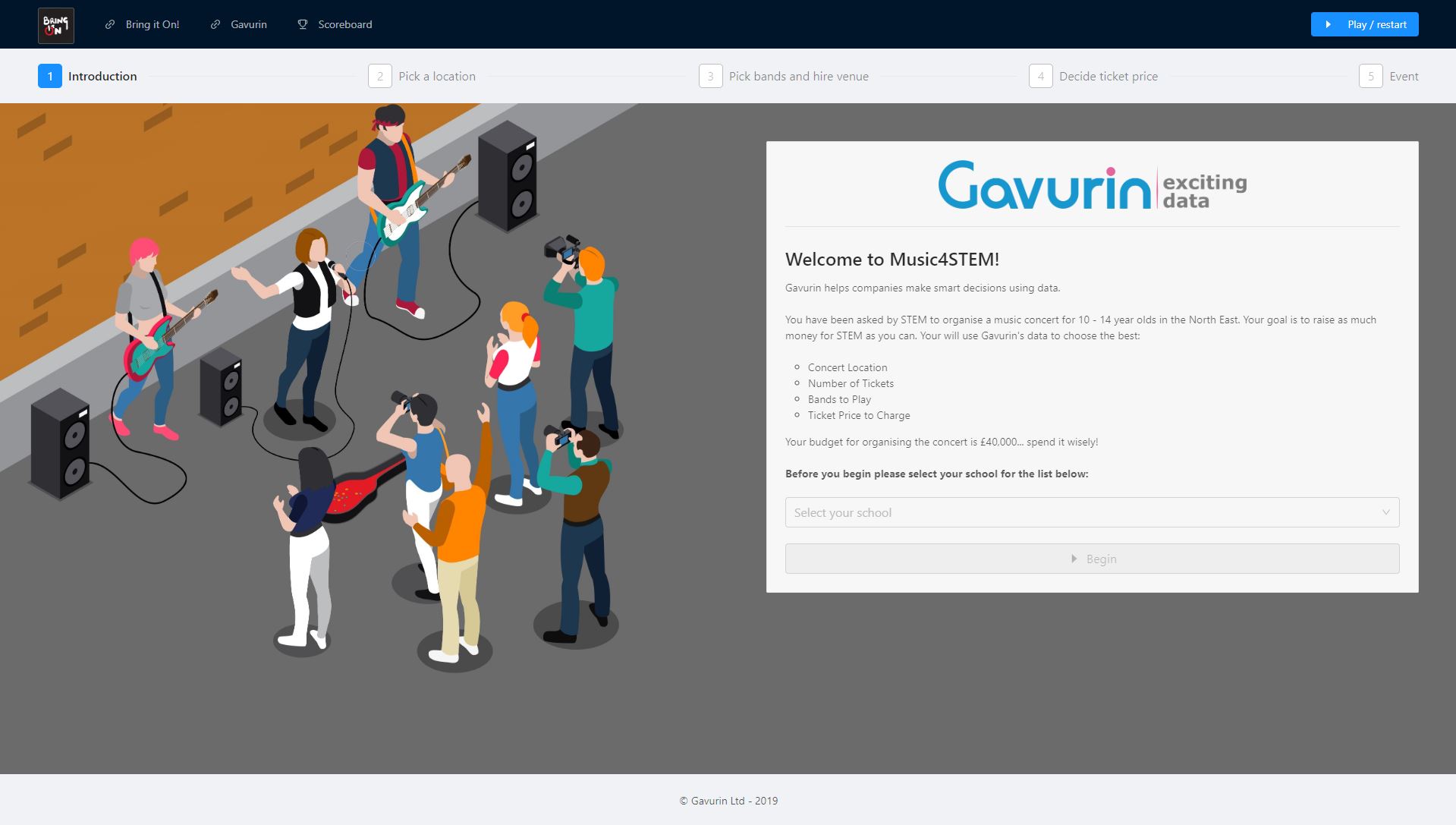Click the Play / restart button

coord(1364,24)
